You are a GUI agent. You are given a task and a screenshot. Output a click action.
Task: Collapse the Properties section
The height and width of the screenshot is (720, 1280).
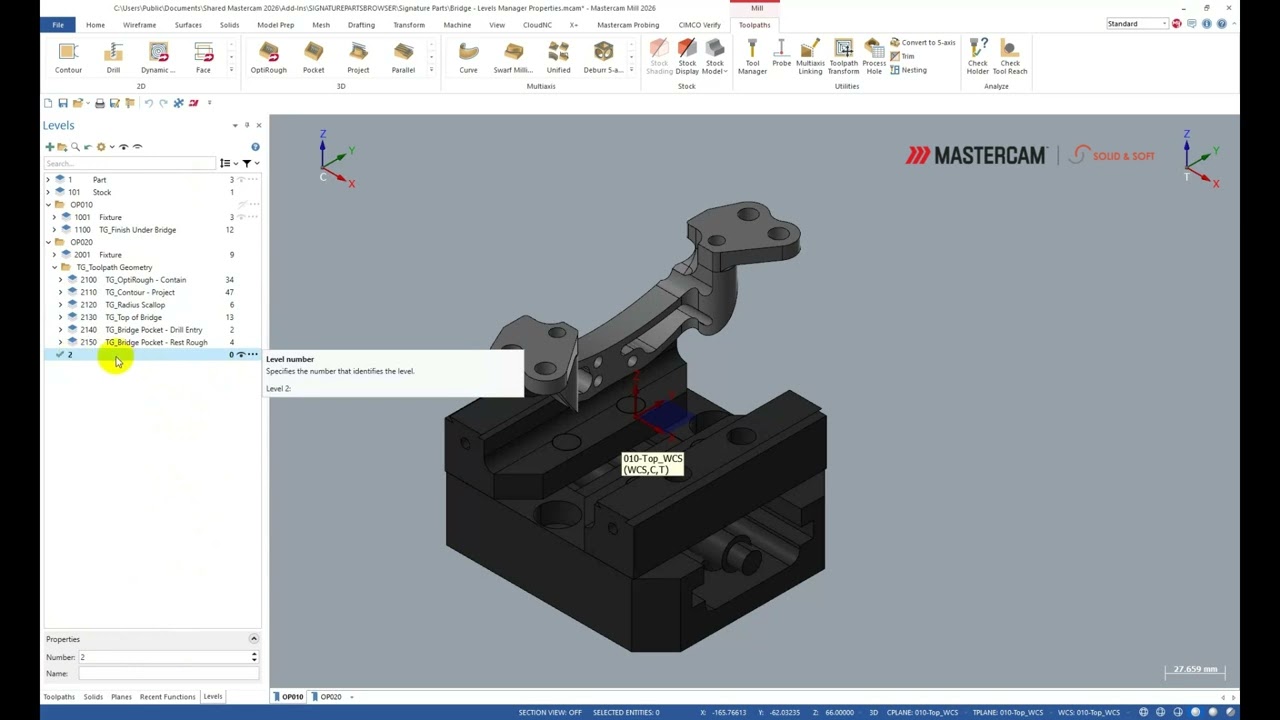253,639
